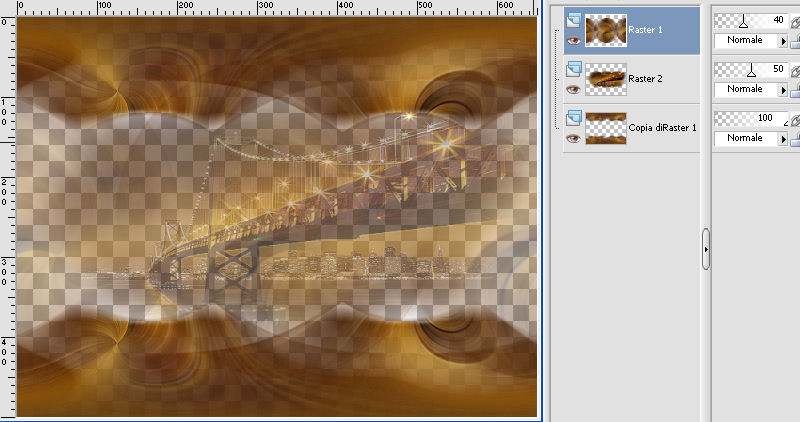Adjust opacity slider set to 50

[x=750, y=69]
